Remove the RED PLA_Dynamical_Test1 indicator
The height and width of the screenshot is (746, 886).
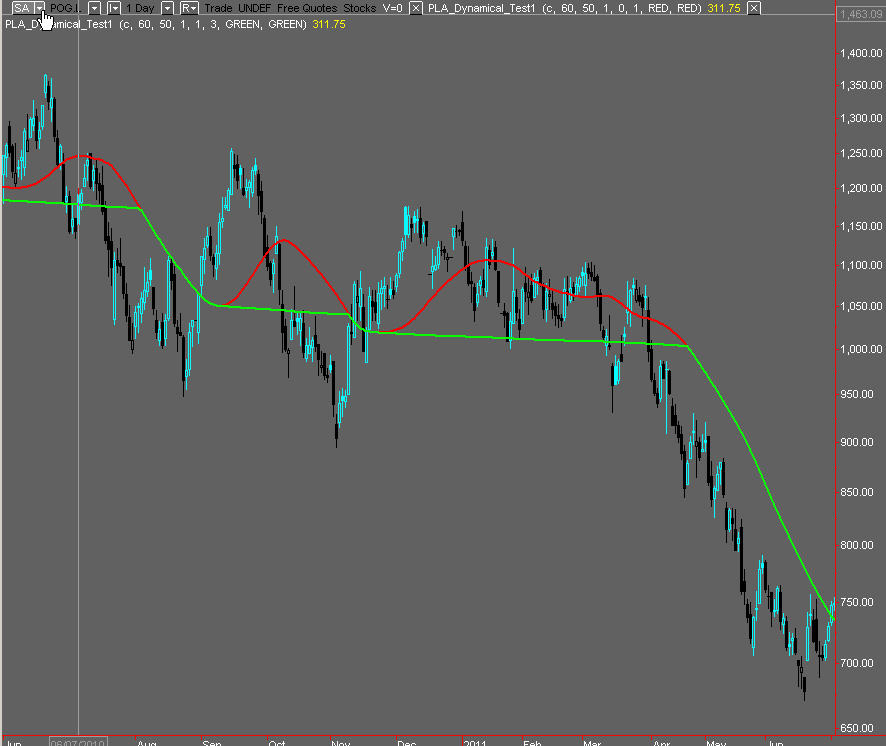[753, 8]
